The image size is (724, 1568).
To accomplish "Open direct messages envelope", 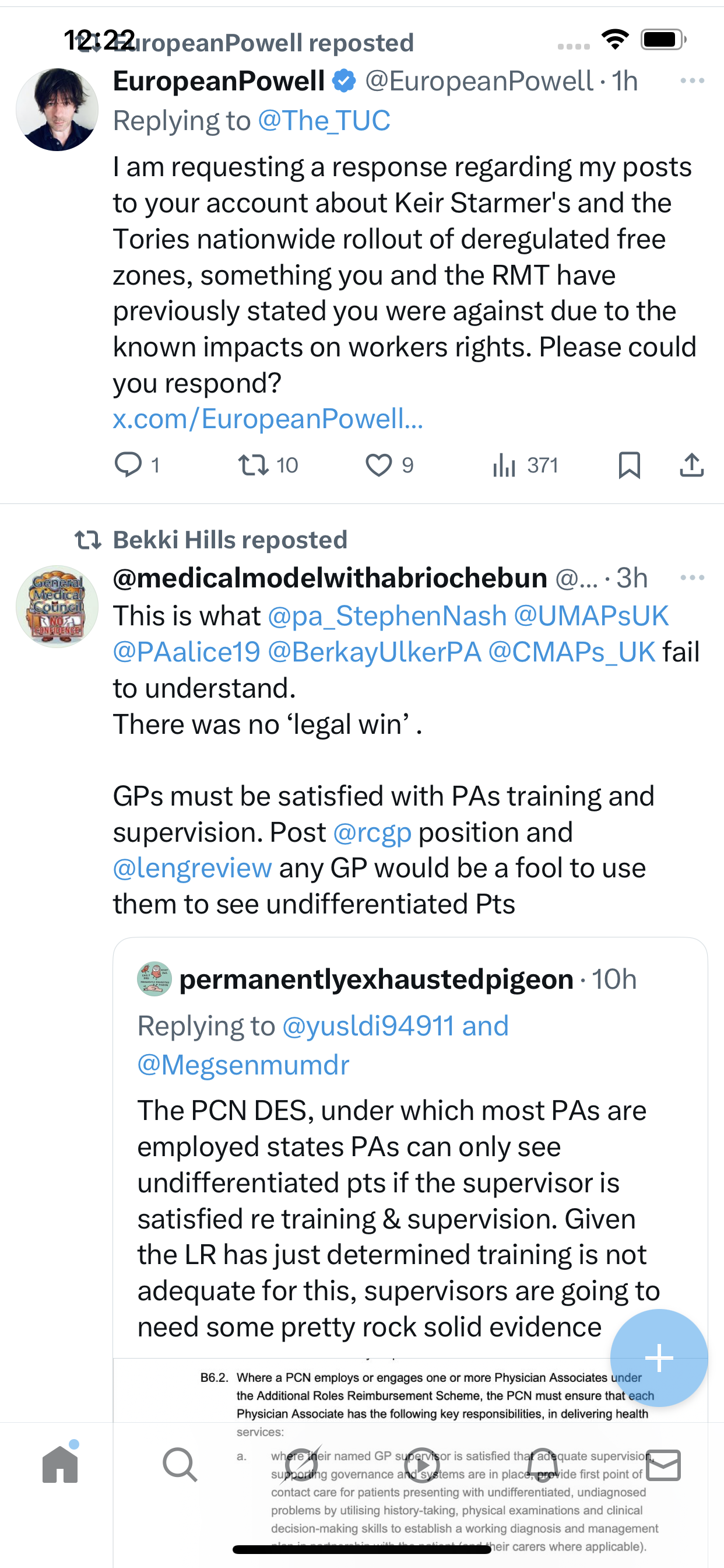I will point(663,1465).
